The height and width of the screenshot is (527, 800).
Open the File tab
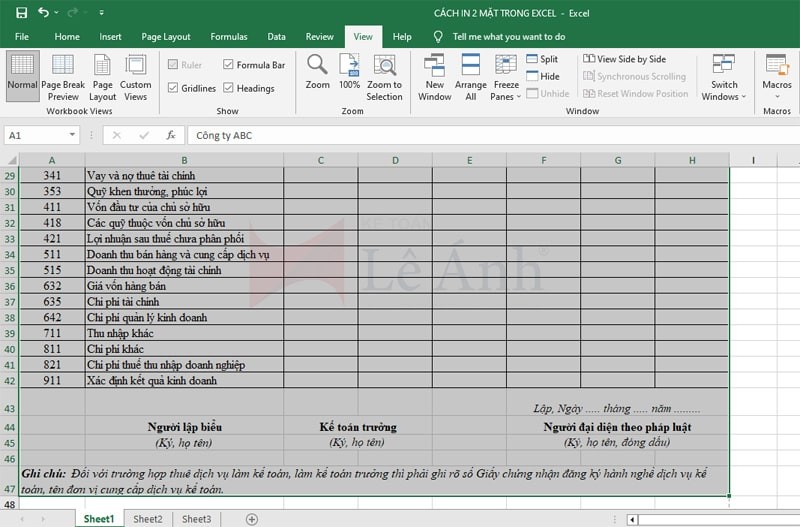22,37
